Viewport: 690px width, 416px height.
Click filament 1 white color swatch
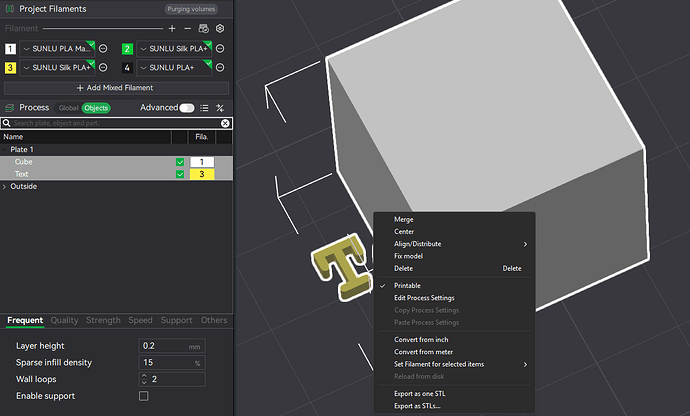coord(10,48)
